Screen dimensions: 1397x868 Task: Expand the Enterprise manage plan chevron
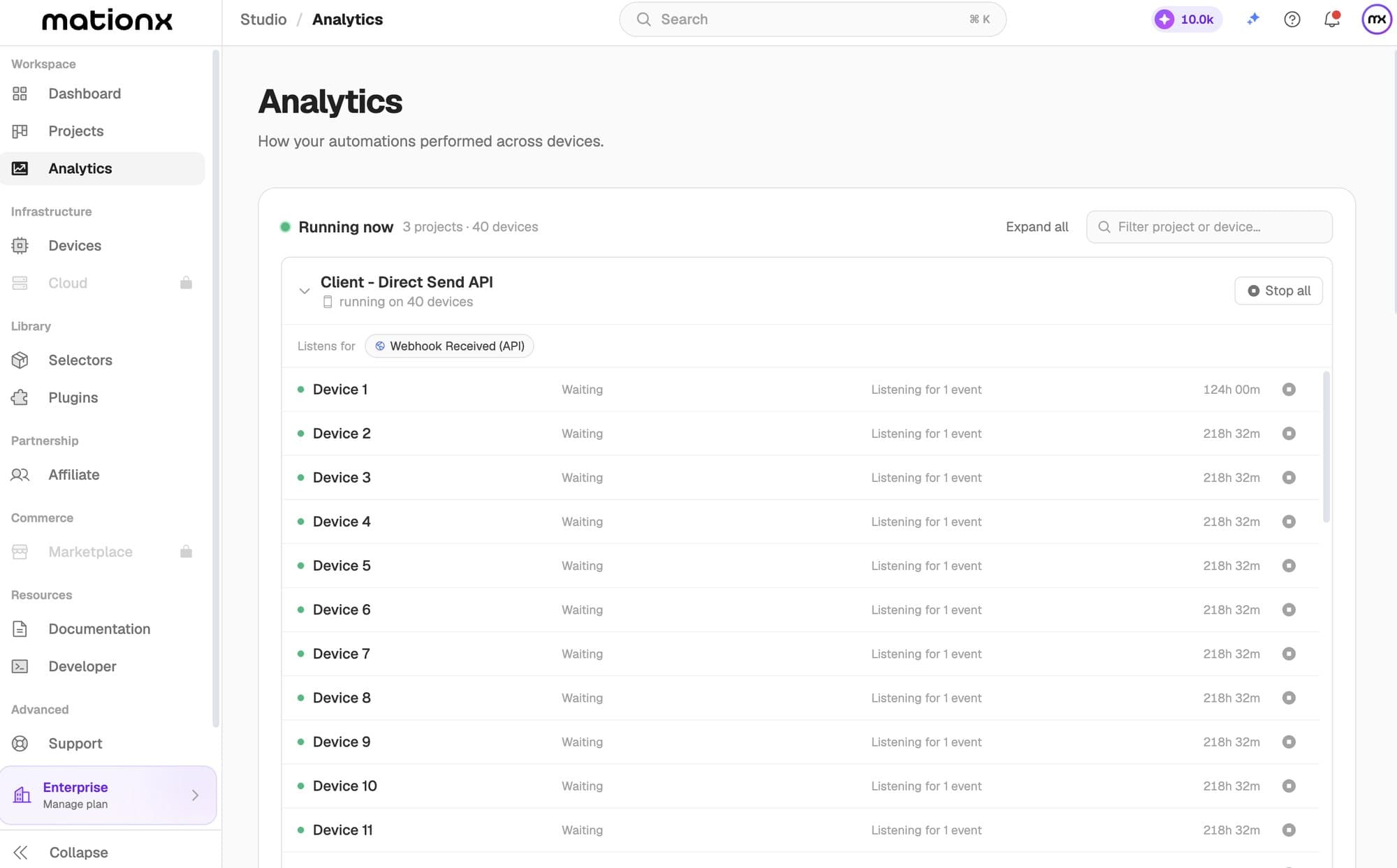pyautogui.click(x=195, y=795)
